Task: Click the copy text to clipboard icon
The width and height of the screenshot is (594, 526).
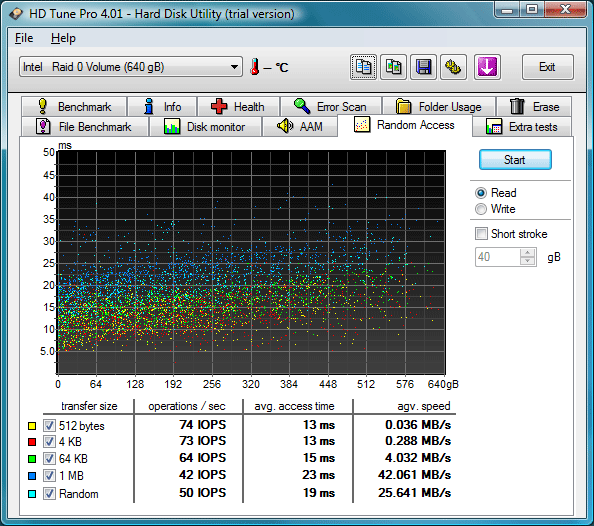Action: 363,67
